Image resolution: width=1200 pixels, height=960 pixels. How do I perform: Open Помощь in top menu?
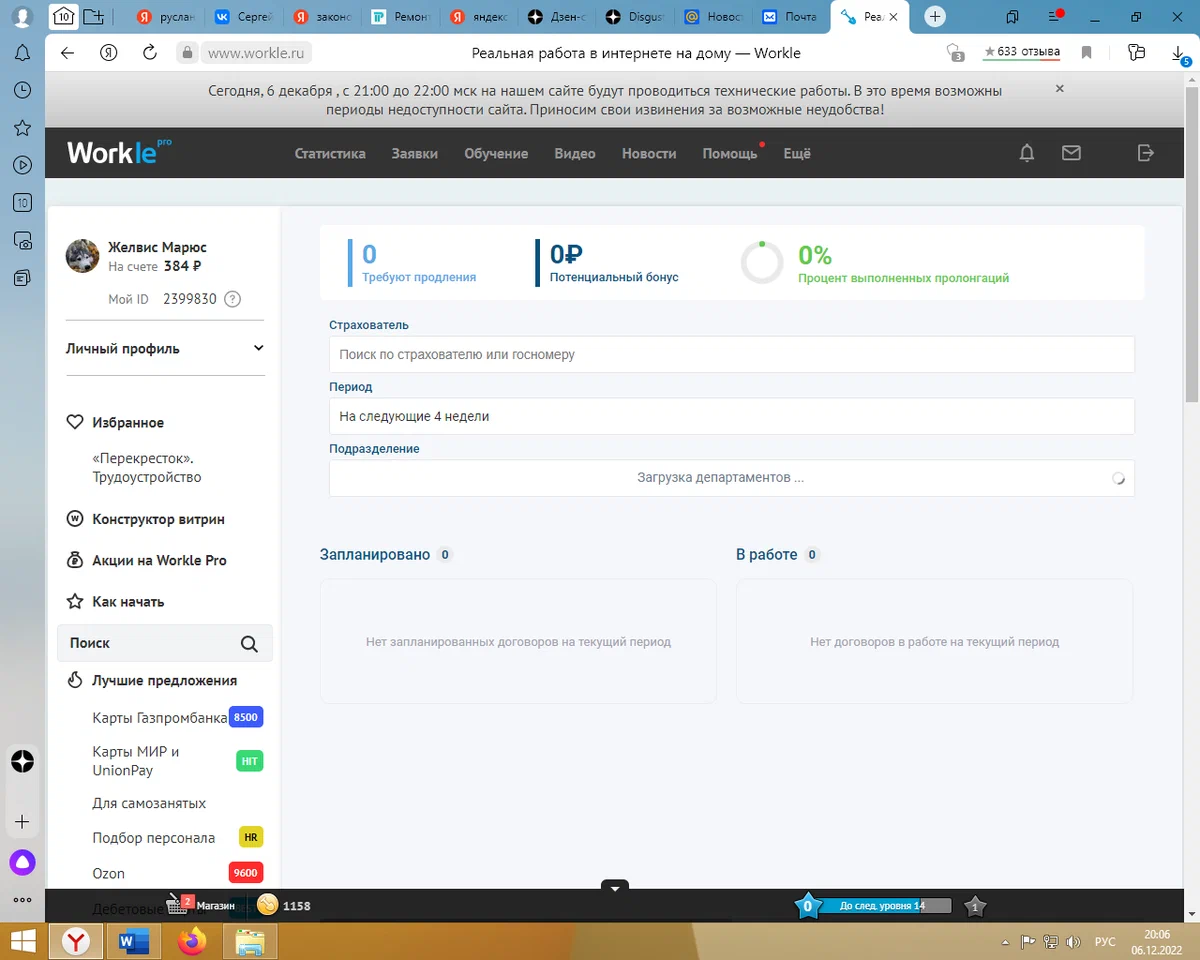tap(730, 153)
